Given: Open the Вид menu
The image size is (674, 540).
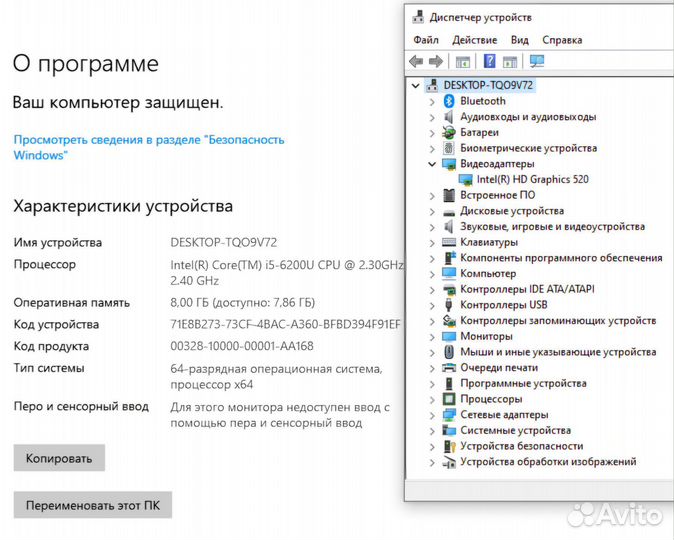Looking at the screenshot, I should (x=519, y=40).
